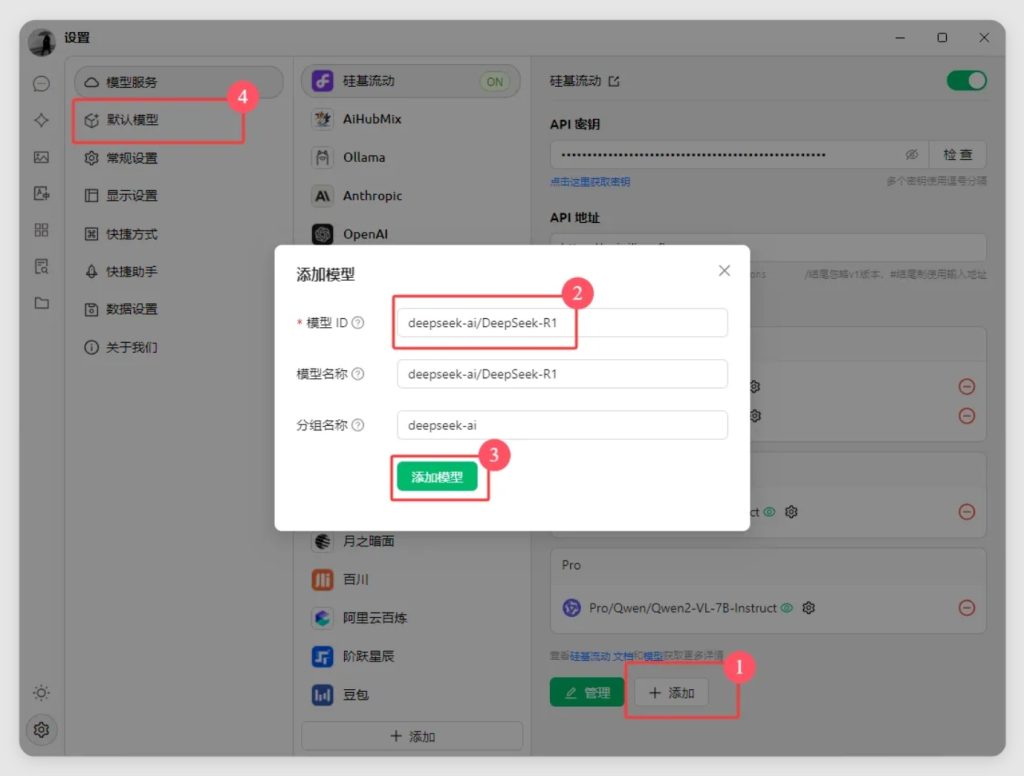Image resolution: width=1024 pixels, height=776 pixels.
Task: Select the 阶跃星辰 provider
Action: tap(410, 656)
